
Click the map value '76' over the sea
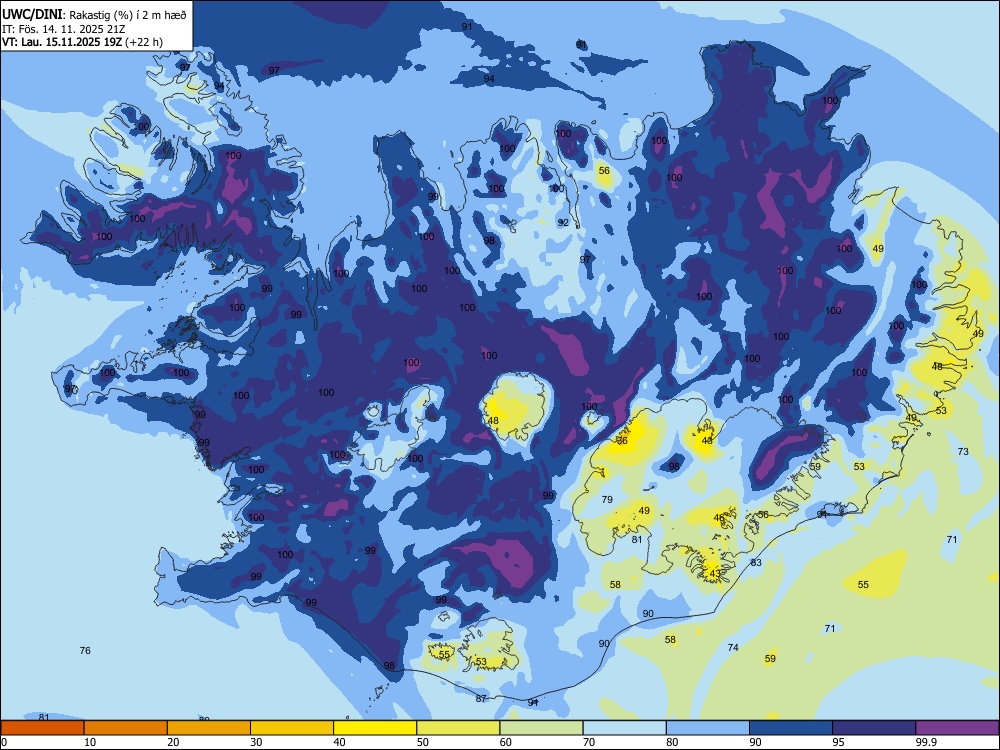coord(85,651)
